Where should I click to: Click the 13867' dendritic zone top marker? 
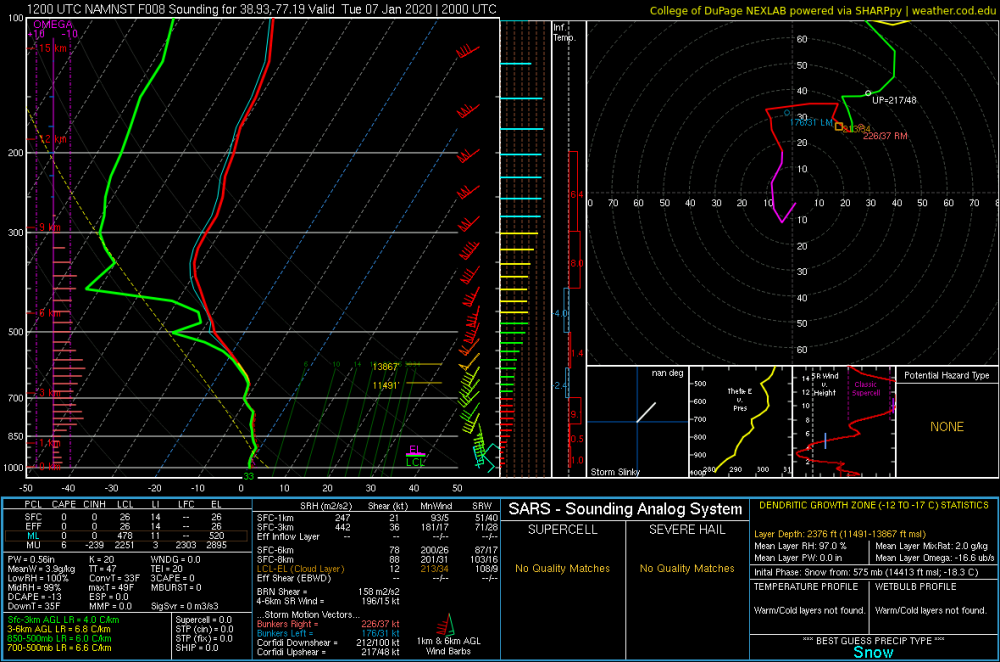point(386,367)
